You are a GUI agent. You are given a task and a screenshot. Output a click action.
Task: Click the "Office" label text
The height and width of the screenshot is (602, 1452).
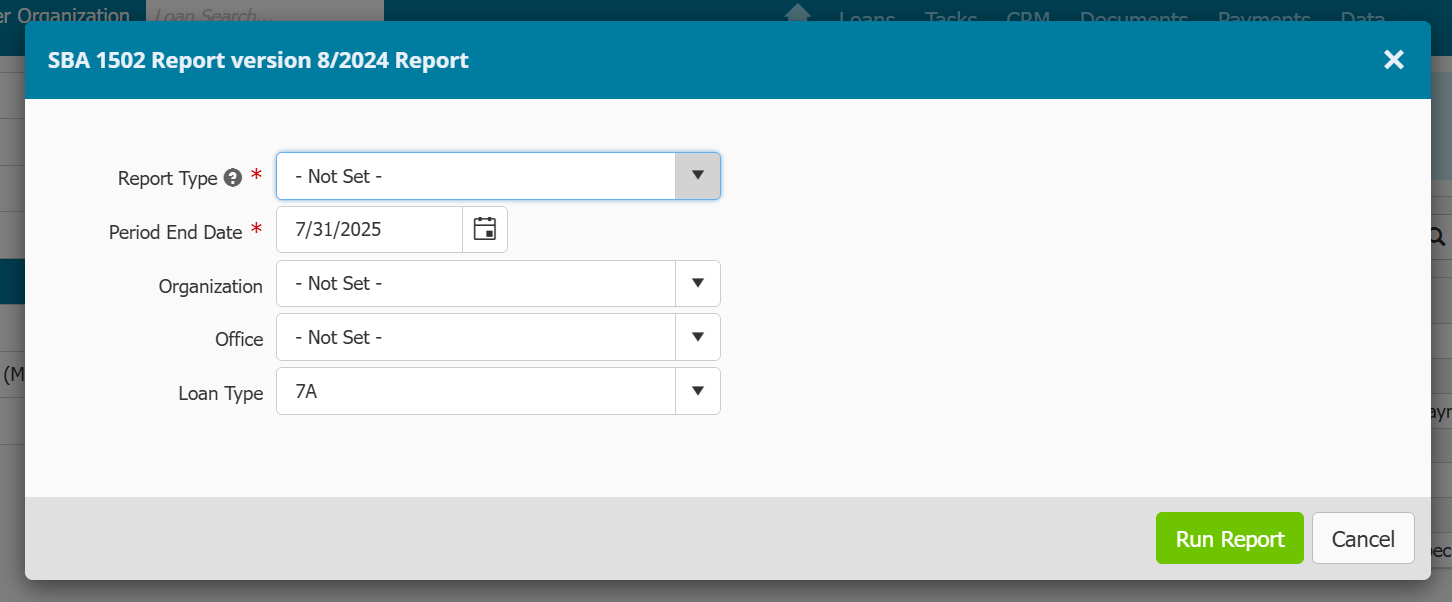239,339
